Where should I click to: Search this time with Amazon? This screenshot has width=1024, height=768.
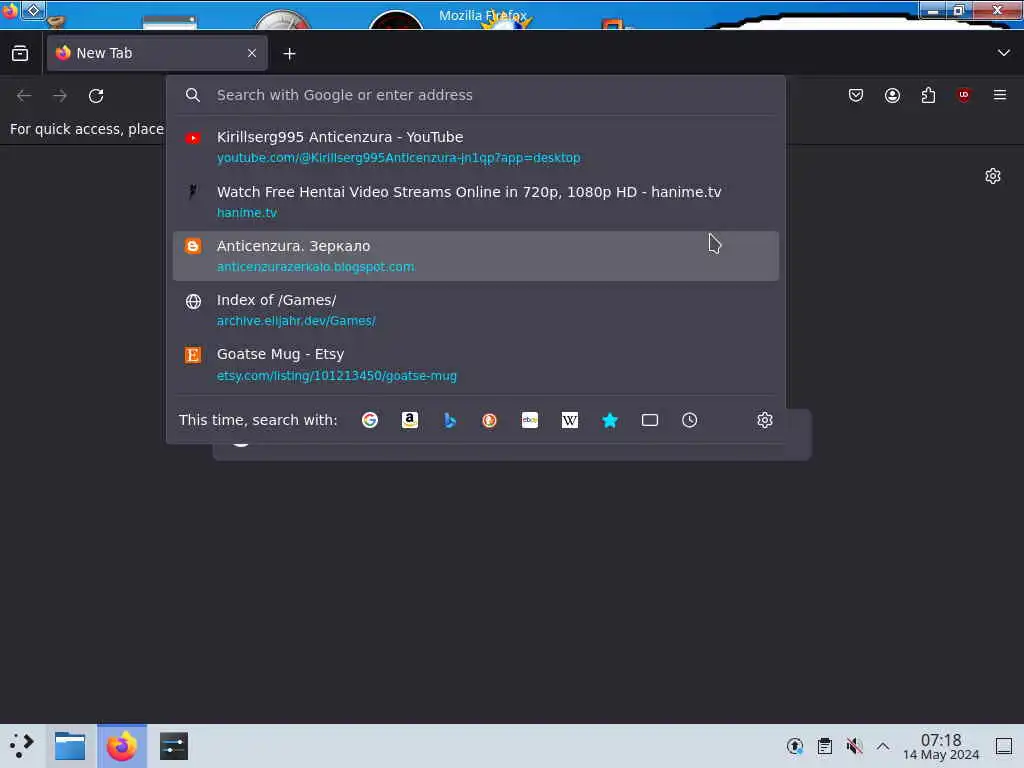[x=409, y=420]
